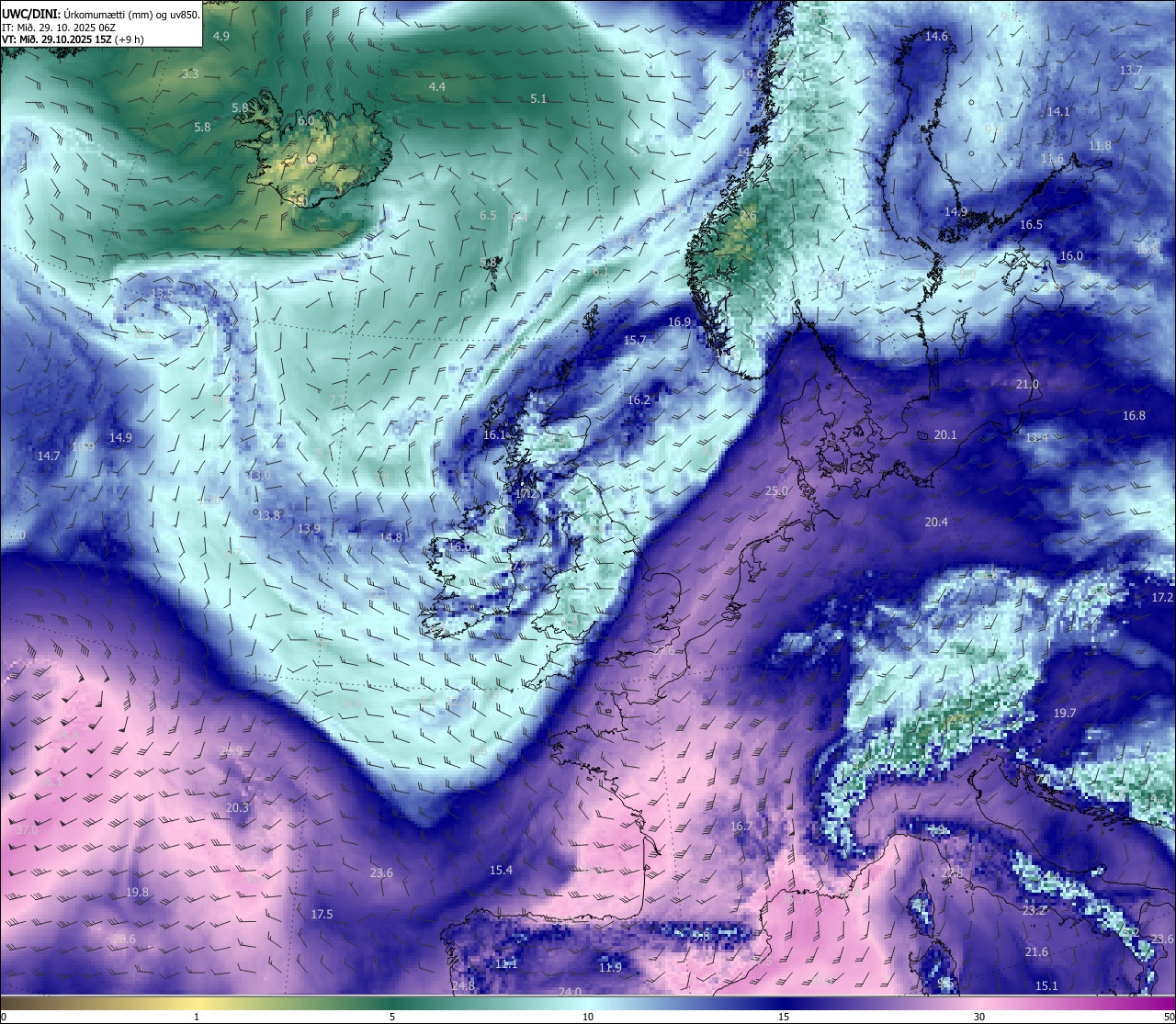Click the 20.4 map value
1176x1024 pixels.
coord(936,522)
